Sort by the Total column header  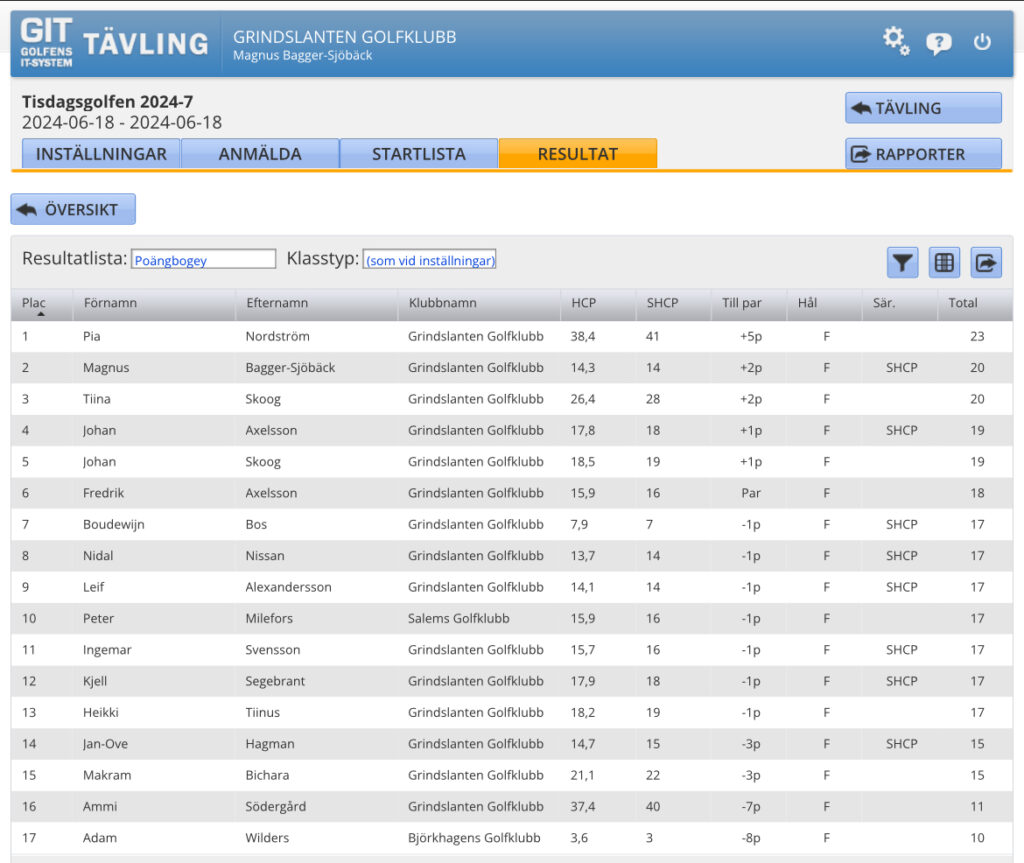[x=975, y=304]
